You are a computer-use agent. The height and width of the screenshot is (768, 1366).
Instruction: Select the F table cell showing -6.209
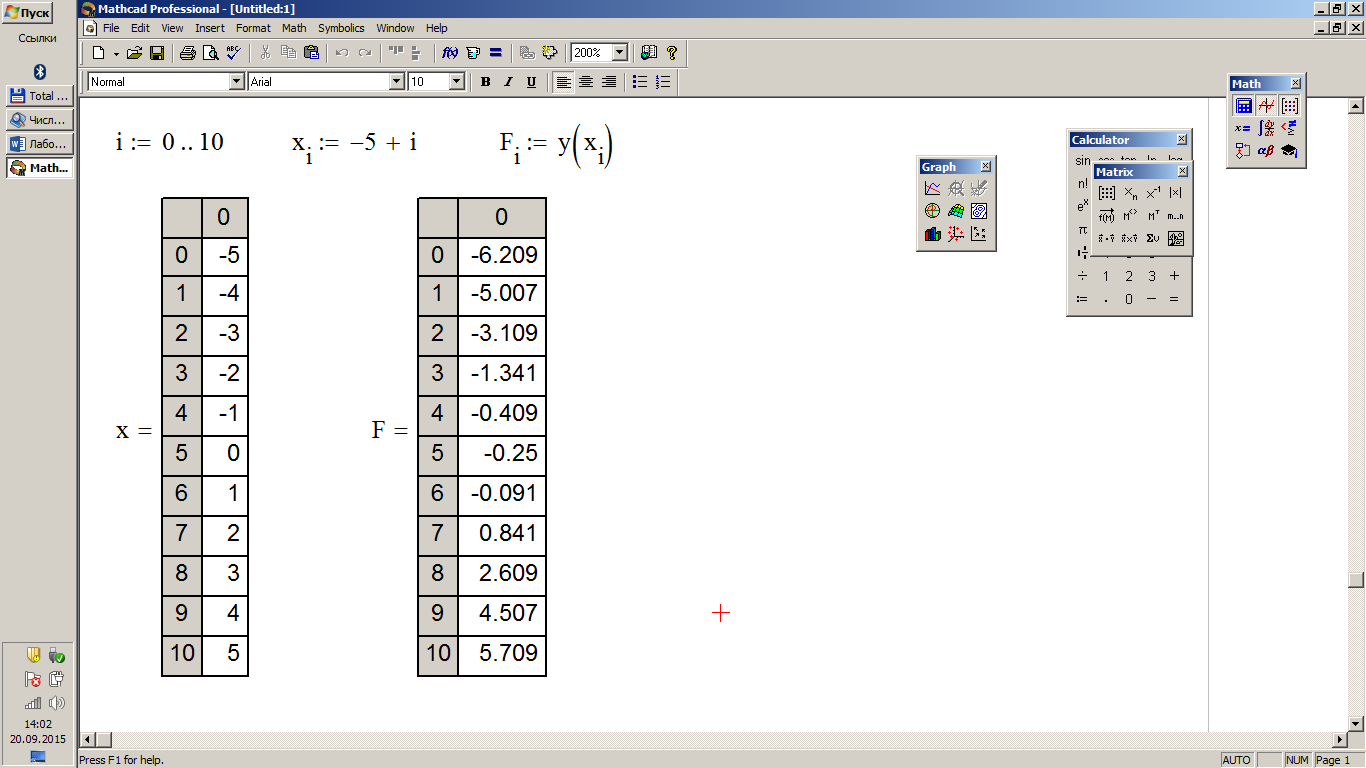502,256
